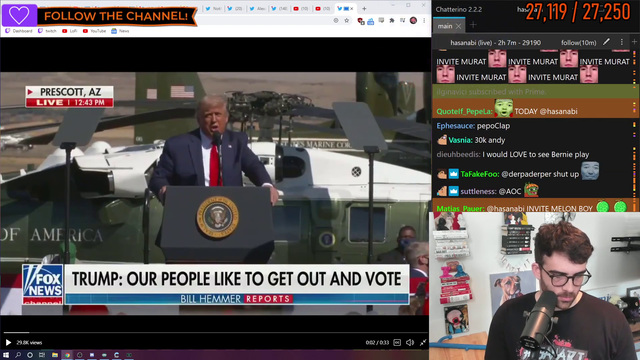
Task: Open the YouTube bookmark
Action: tap(94, 31)
